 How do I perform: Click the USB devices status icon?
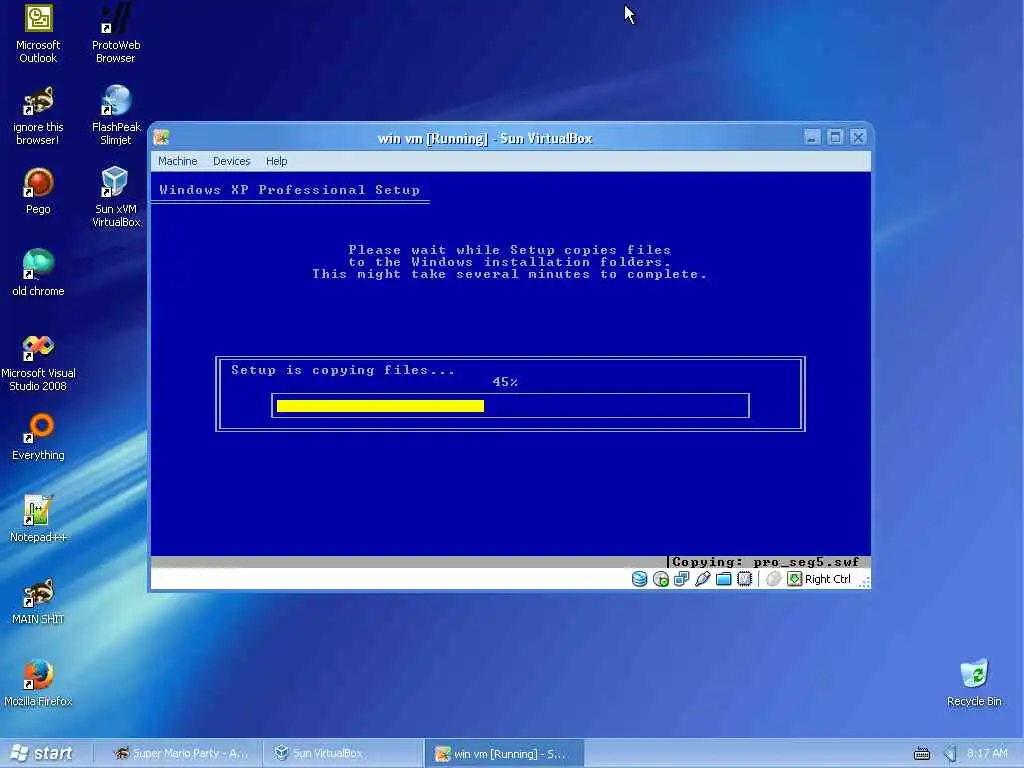click(703, 579)
